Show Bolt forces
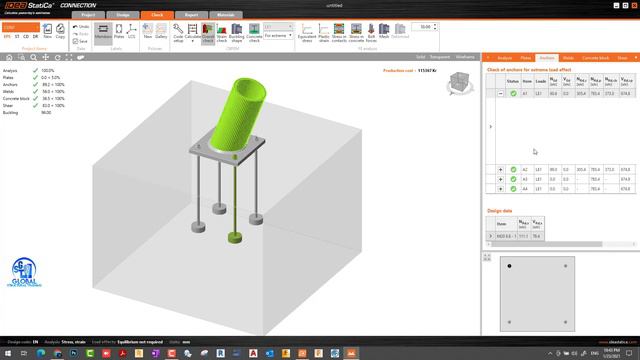The width and height of the screenshot is (640, 360). pyautogui.click(x=371, y=33)
